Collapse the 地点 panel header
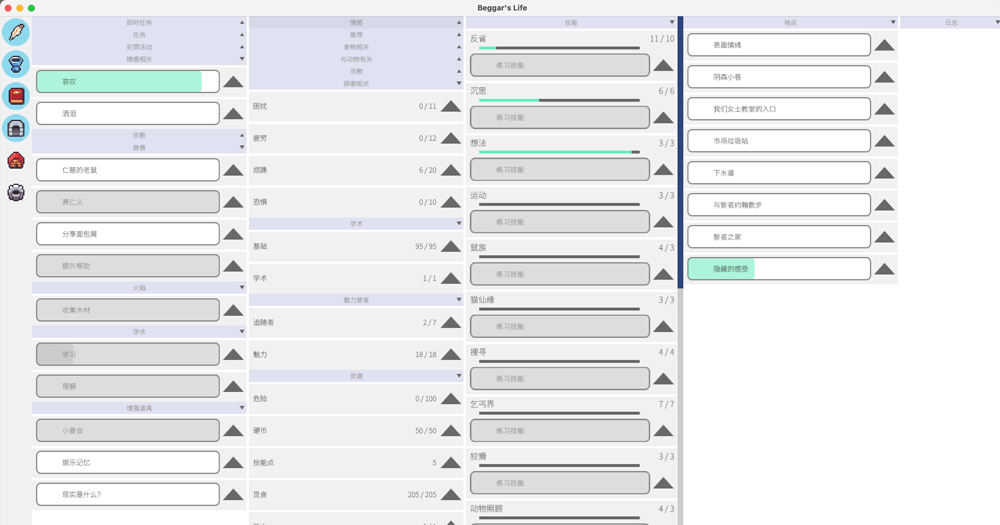The height and width of the screenshot is (525, 1000). point(791,22)
